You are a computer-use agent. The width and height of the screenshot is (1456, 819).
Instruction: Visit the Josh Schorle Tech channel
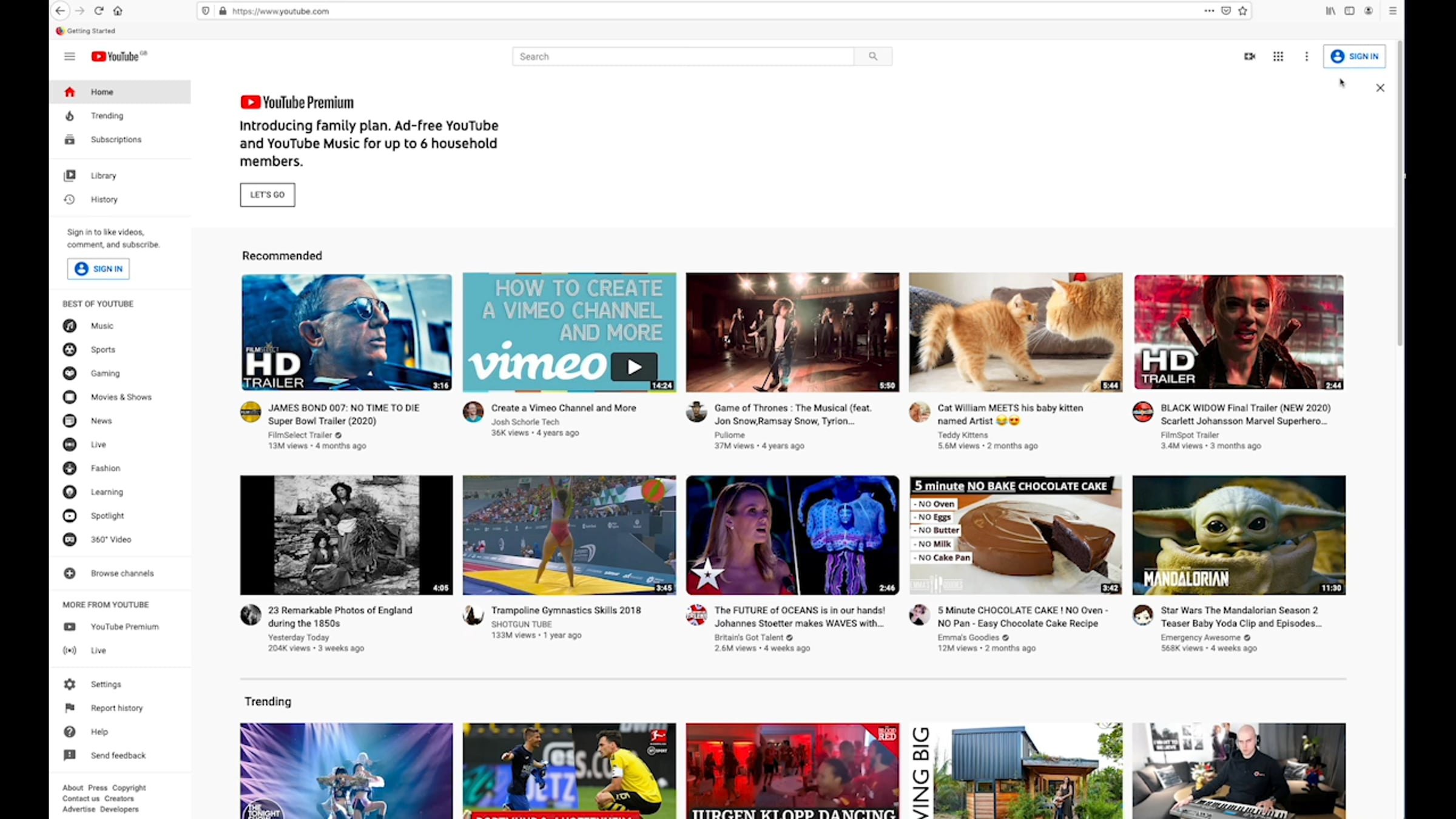click(x=525, y=422)
